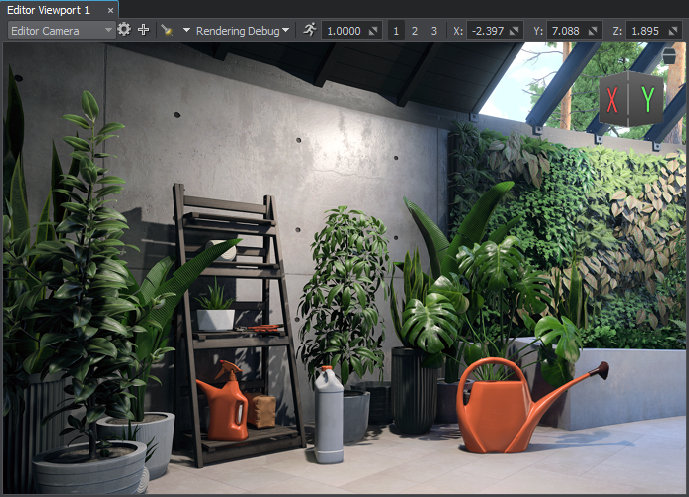
Task: Select camera speed preset 2
Action: click(415, 31)
